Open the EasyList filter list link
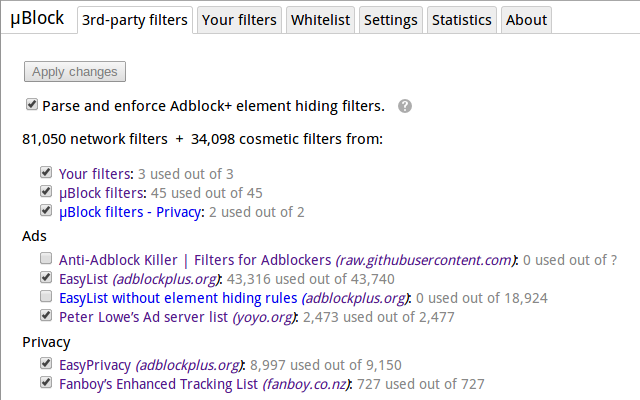 click(84, 279)
